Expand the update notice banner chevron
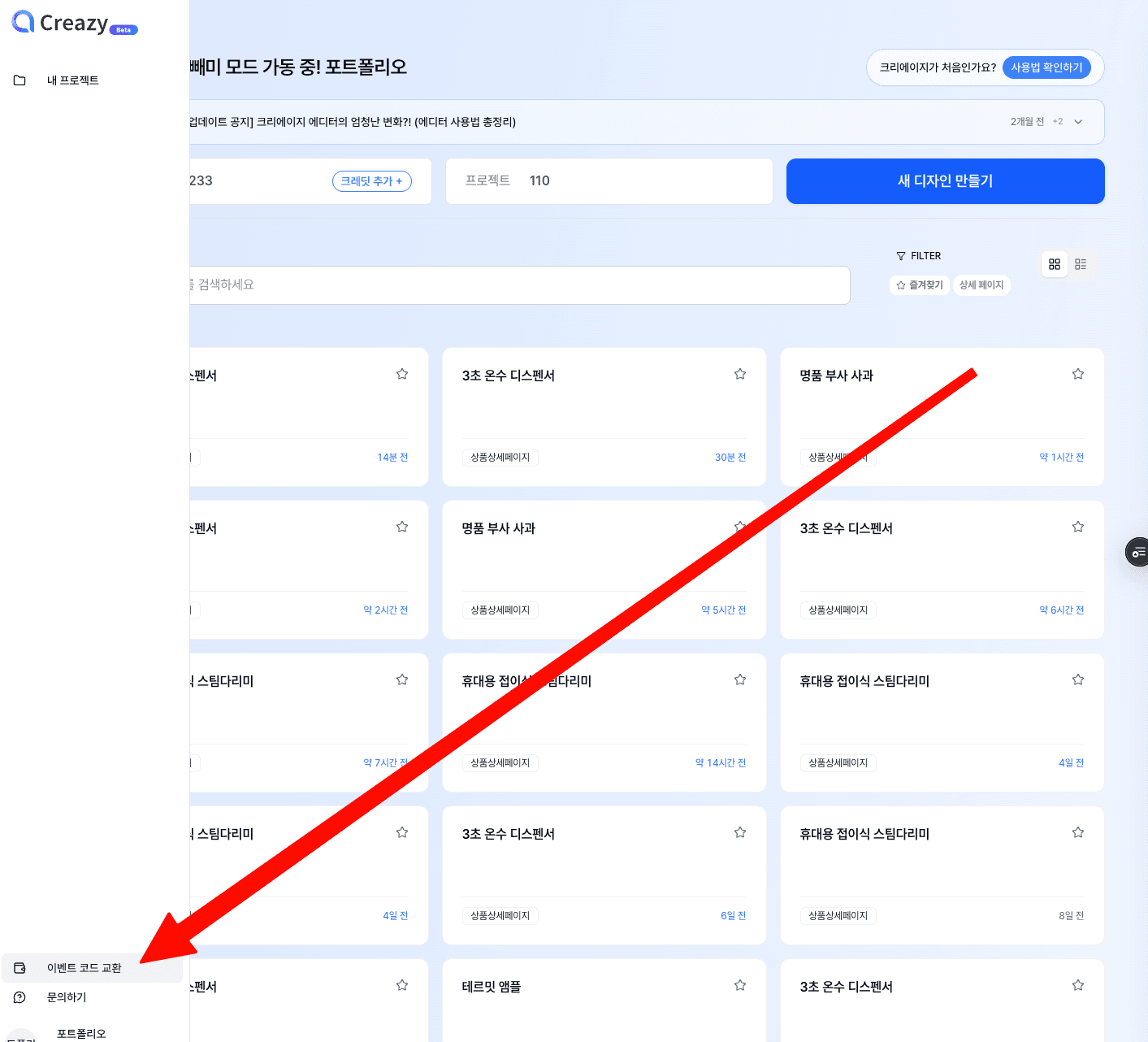This screenshot has width=1148, height=1042. (1078, 122)
